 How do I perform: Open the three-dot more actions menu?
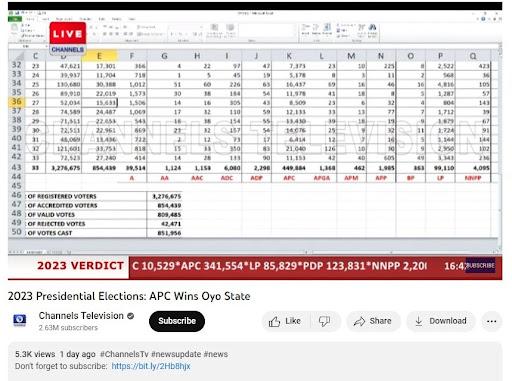pyautogui.click(x=492, y=321)
